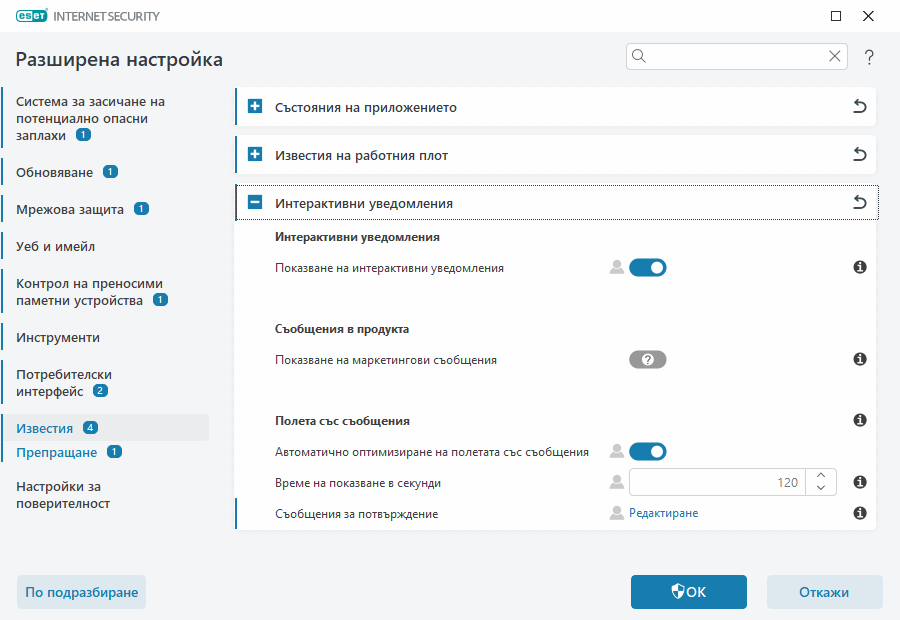Click the Редактиране link
The width and height of the screenshot is (900, 620).
point(663,513)
